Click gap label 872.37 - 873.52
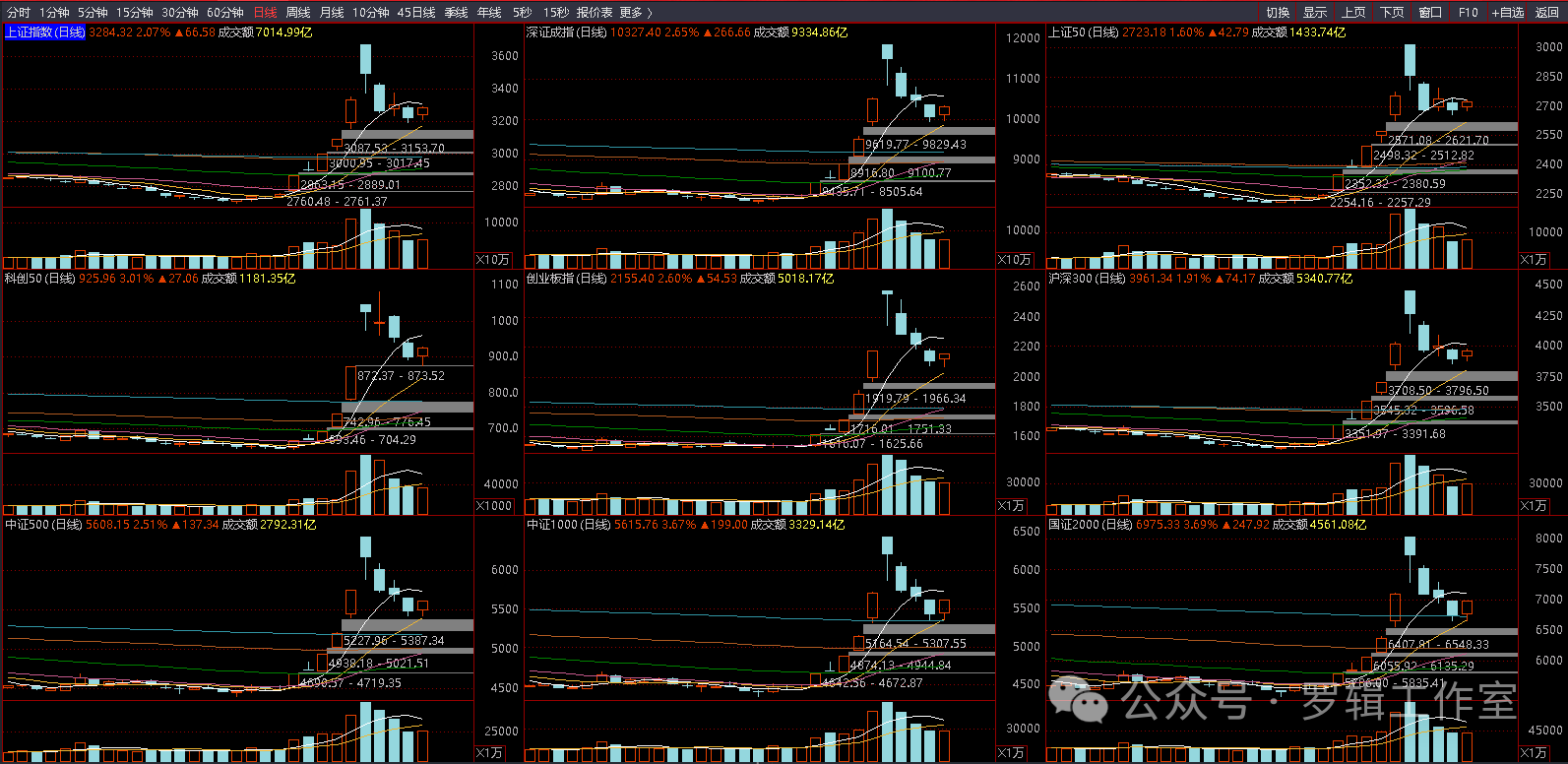 coord(401,376)
